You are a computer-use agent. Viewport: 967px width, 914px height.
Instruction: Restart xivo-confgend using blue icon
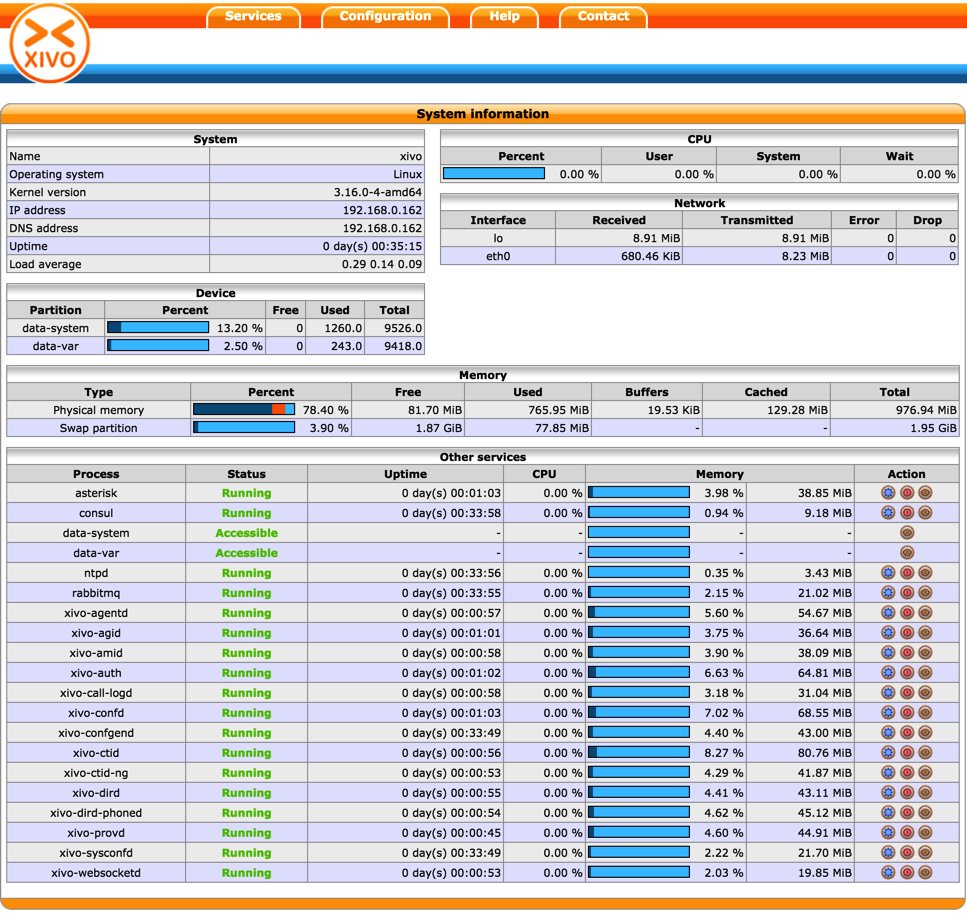(888, 733)
